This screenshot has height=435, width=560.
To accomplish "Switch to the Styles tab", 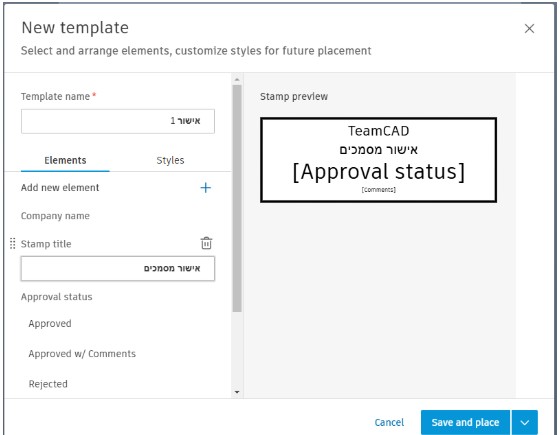I will (170, 160).
